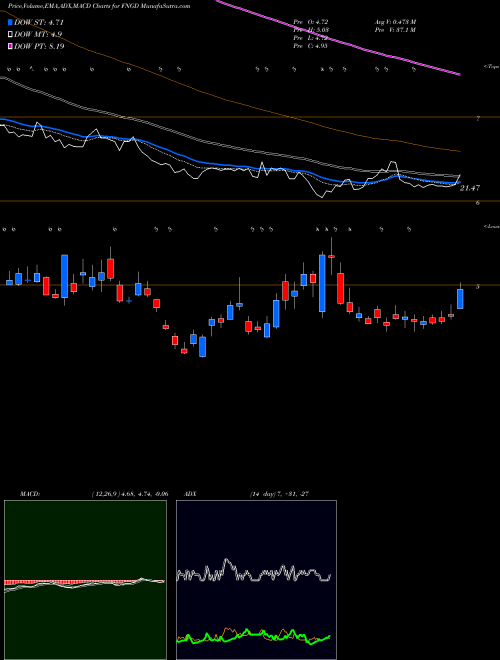Viewport: 500px width, 660px height.
Task: Click the white DOW MT legend swatch
Action: click(11, 34)
